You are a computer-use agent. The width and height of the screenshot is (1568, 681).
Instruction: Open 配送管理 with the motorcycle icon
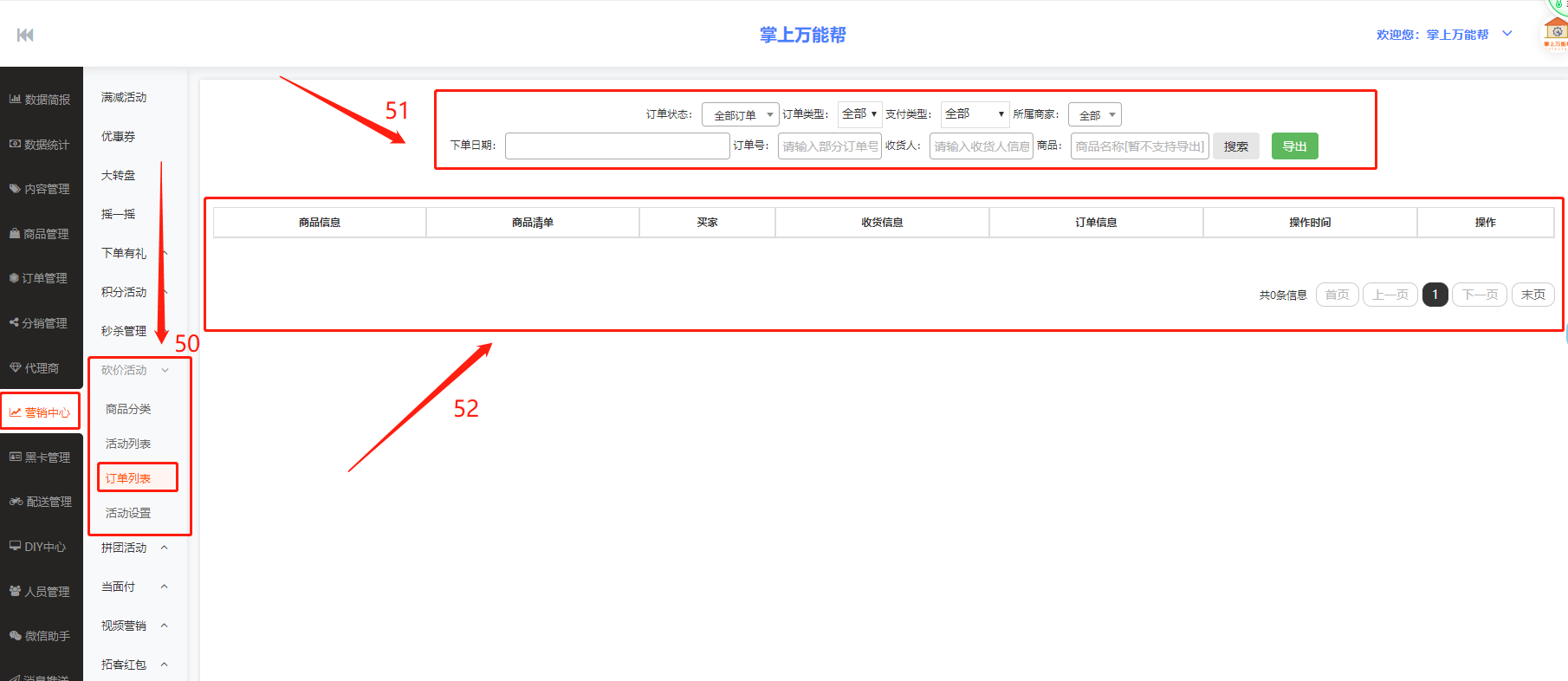click(x=41, y=502)
